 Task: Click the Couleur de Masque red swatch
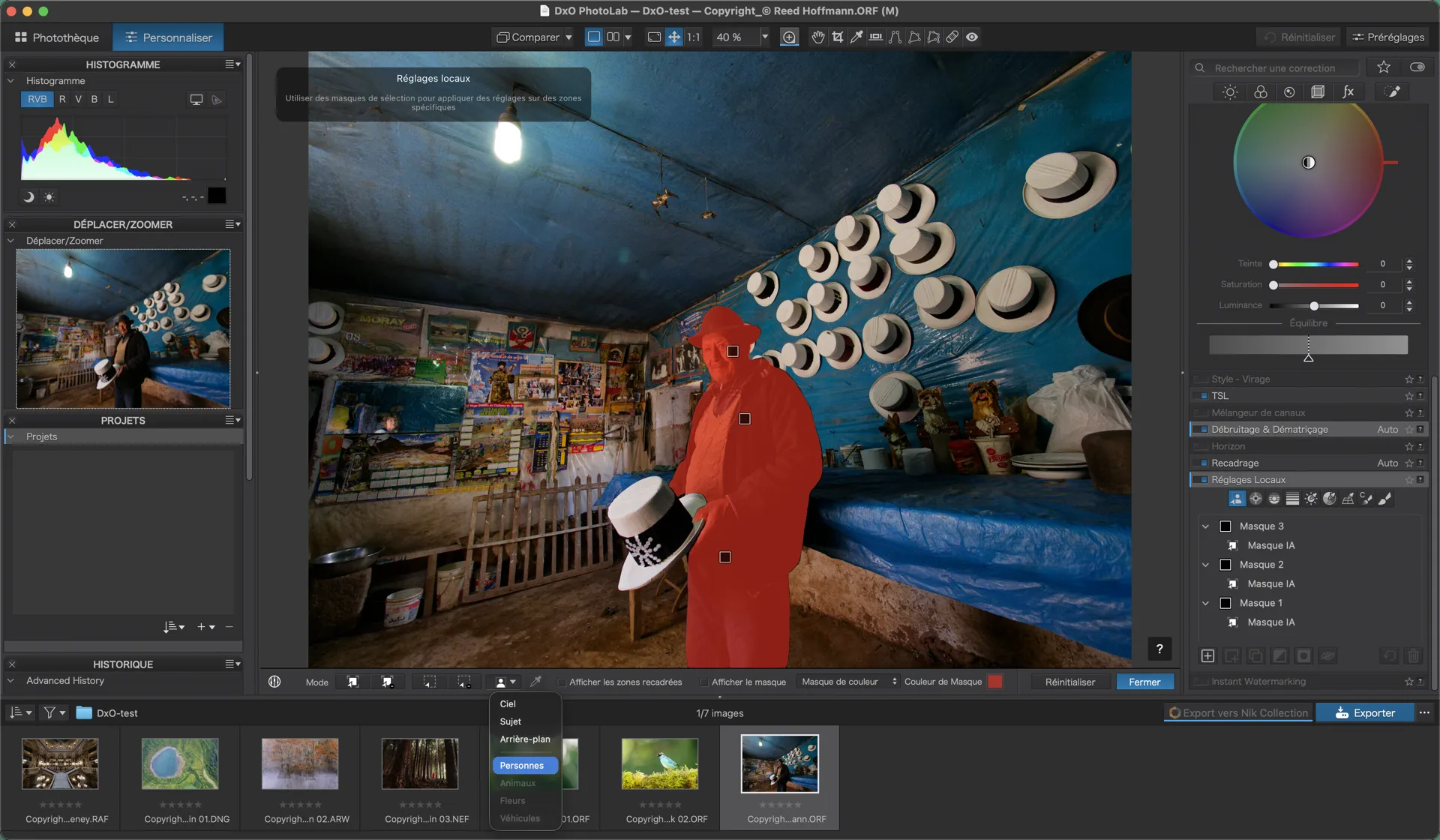[994, 682]
